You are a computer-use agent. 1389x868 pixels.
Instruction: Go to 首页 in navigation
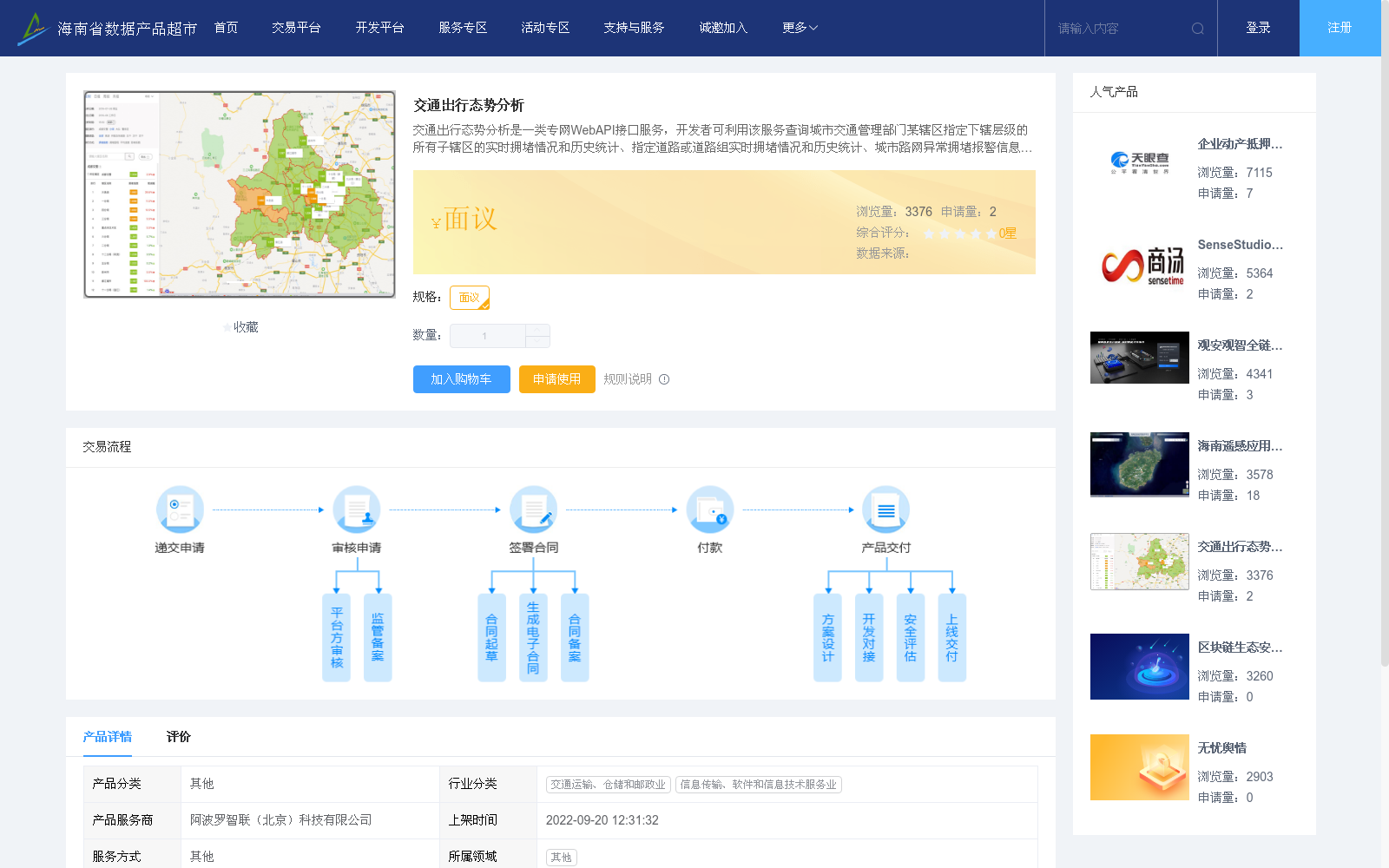pyautogui.click(x=226, y=28)
